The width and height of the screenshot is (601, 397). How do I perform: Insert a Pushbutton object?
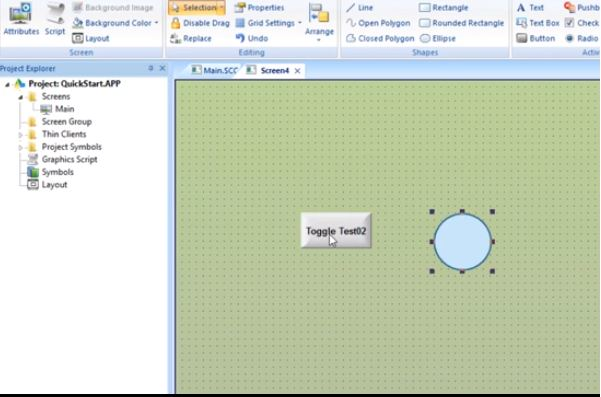pyautogui.click(x=582, y=7)
